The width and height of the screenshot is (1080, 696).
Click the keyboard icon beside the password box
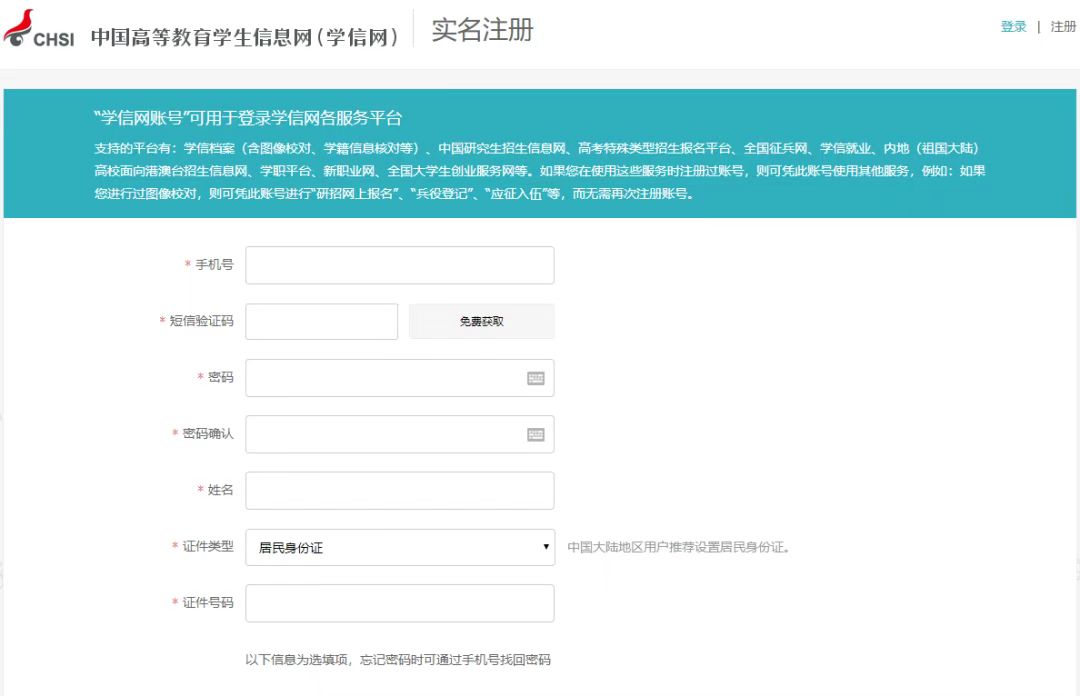(538, 377)
